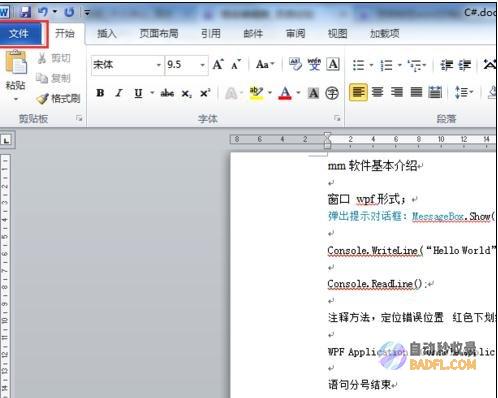Toggle Superscript formatting
The height and width of the screenshot is (398, 498).
coord(205,93)
